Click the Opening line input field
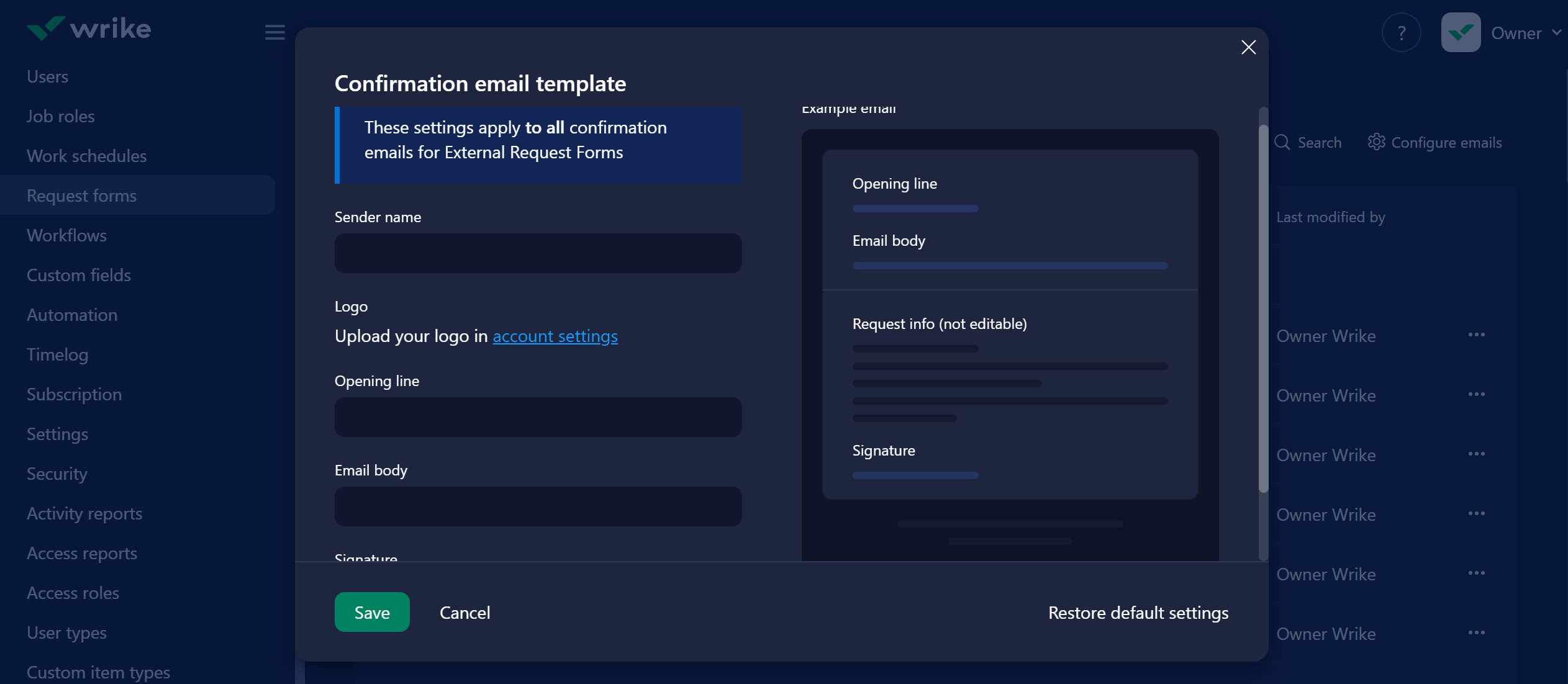1568x684 pixels. pos(538,417)
